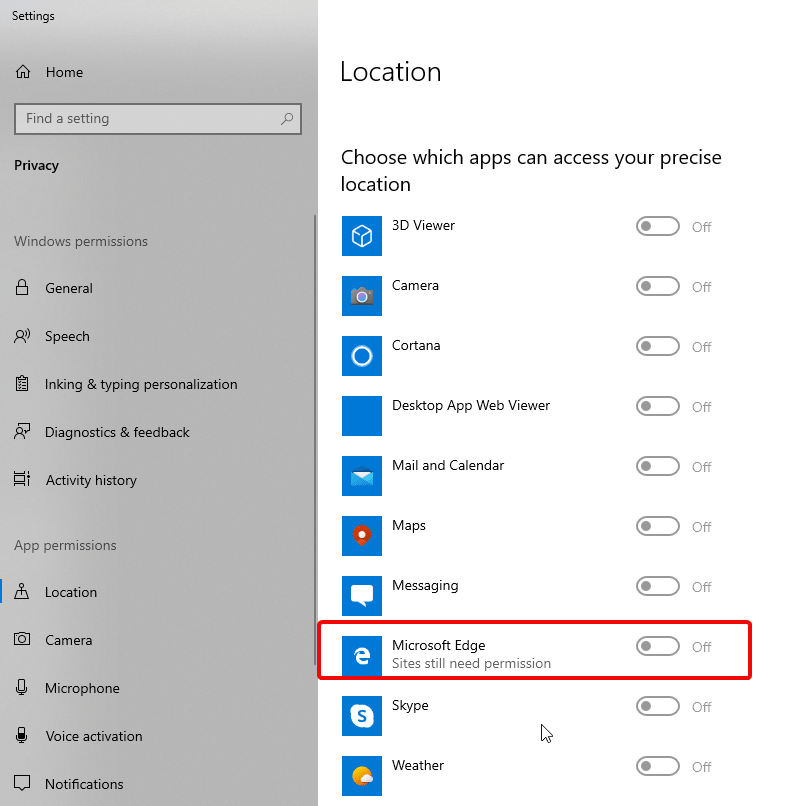The width and height of the screenshot is (791, 806).
Task: Toggle location access for 3D Viewer
Action: coord(657,226)
